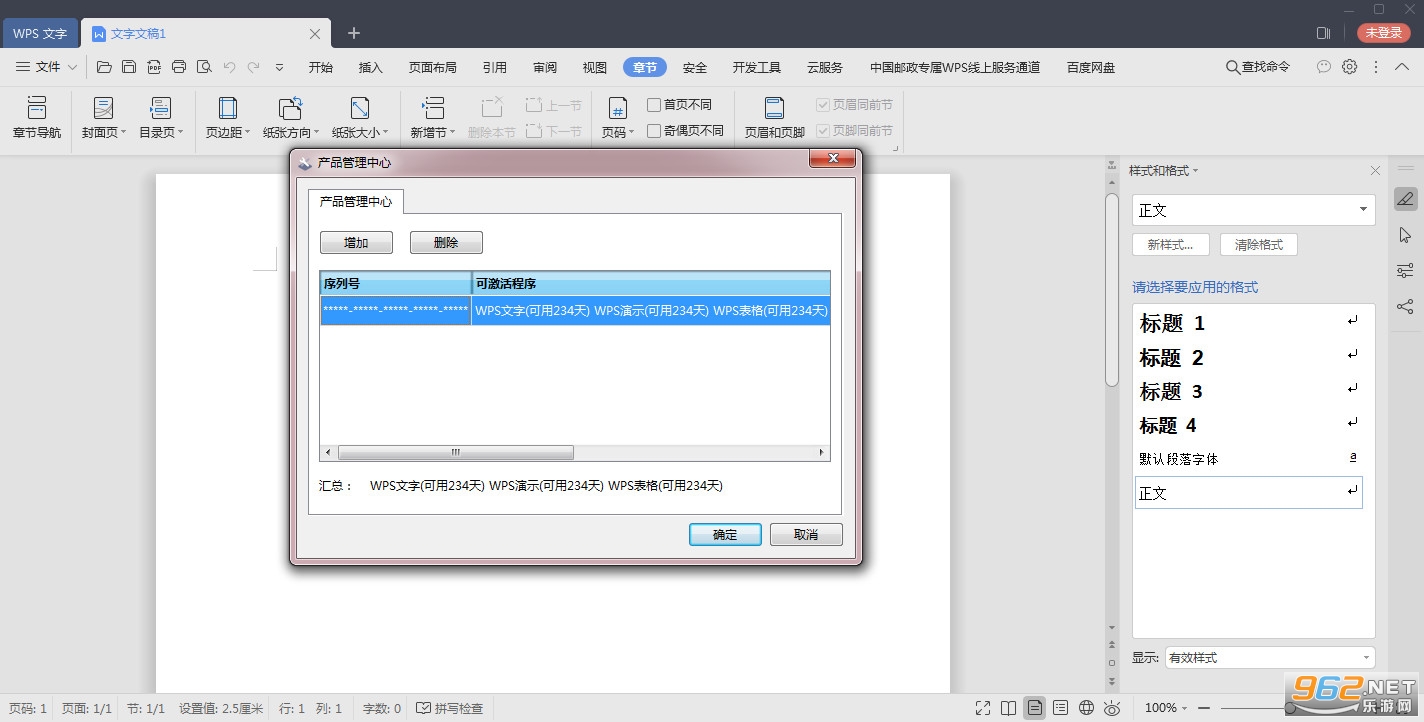Screen dimensions: 1424x722
Task: Open the more options vertical dots menu
Action: [x=1377, y=67]
